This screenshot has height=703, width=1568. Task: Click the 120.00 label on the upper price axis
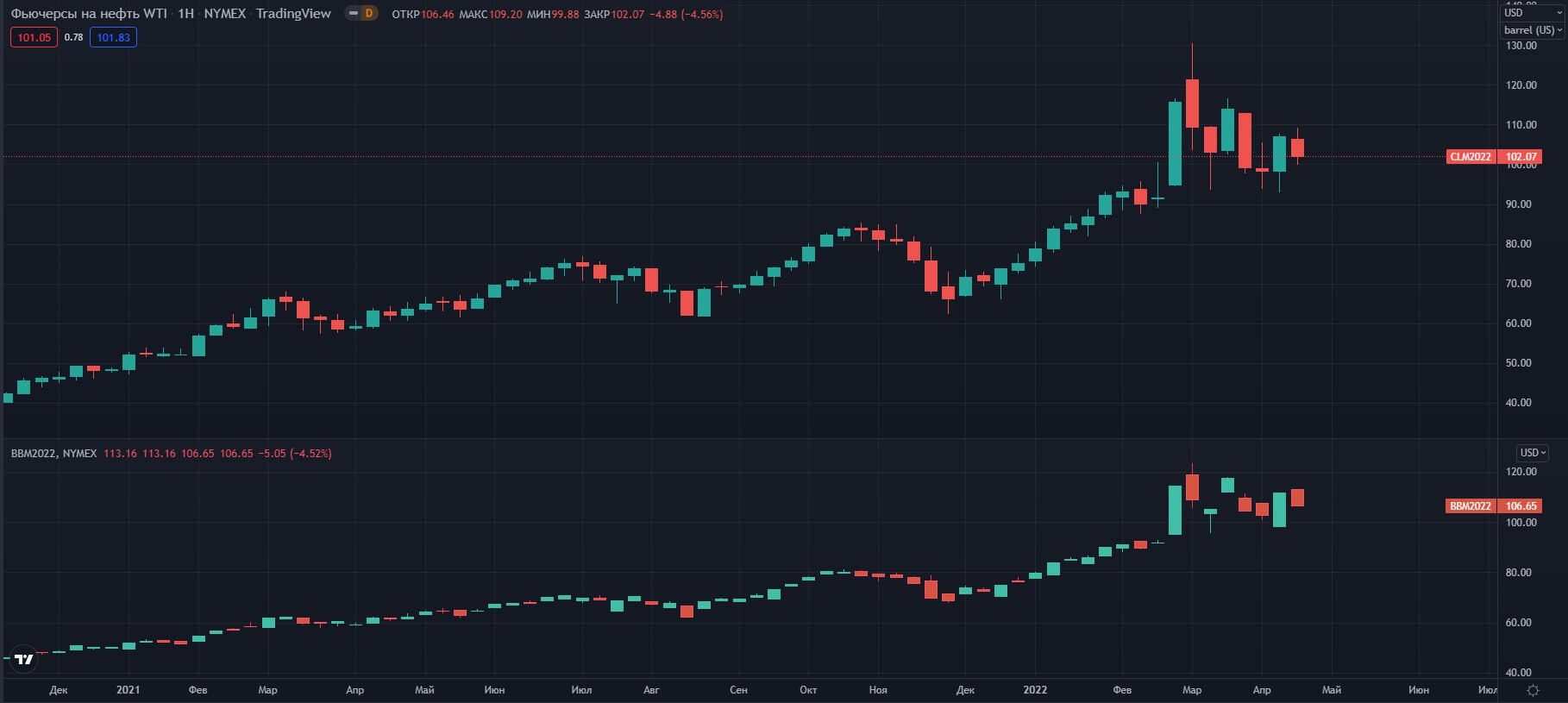1521,85
